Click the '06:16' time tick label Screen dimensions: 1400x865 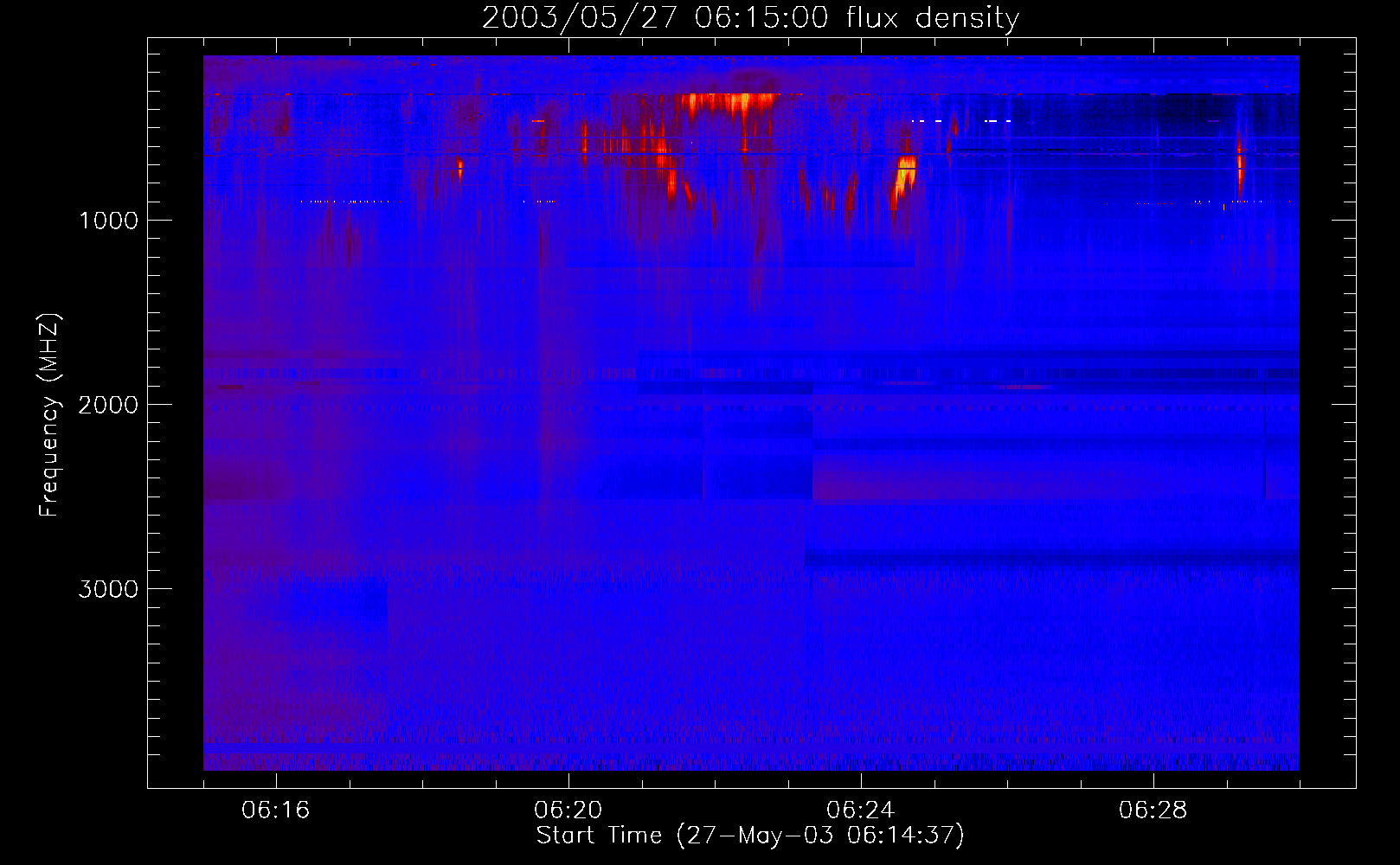tap(276, 811)
